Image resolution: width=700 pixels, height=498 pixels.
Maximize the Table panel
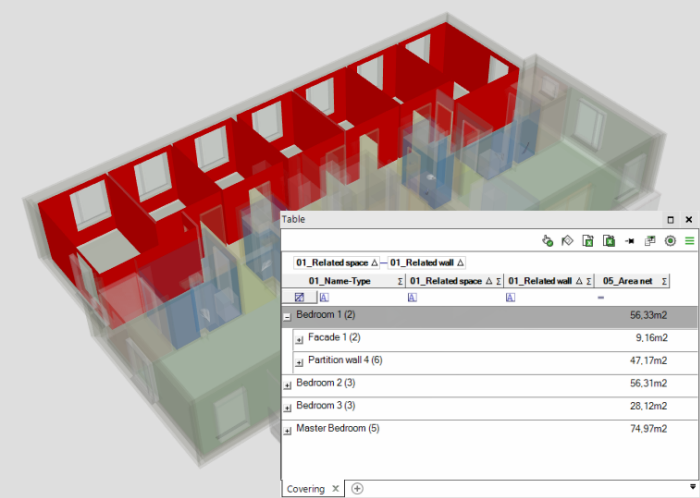click(670, 220)
